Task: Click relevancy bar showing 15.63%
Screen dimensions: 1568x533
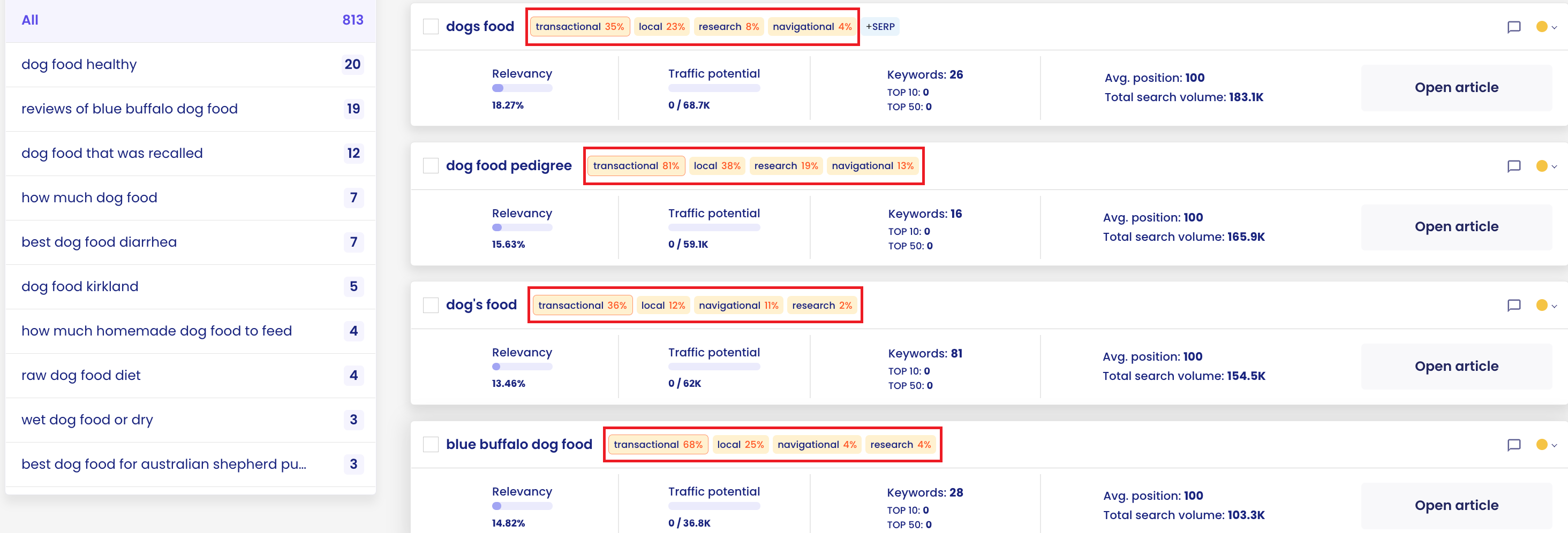Action: pos(522,227)
